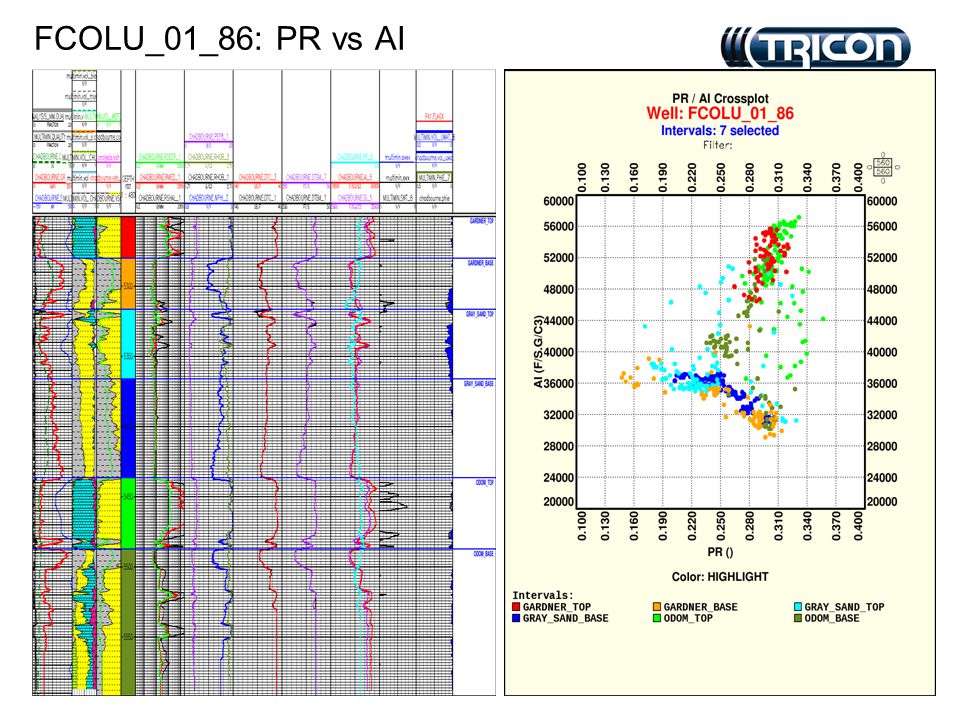Select the GRAY_SAND_TOP legend label
This screenshot has height=720, width=960.
[x=844, y=607]
